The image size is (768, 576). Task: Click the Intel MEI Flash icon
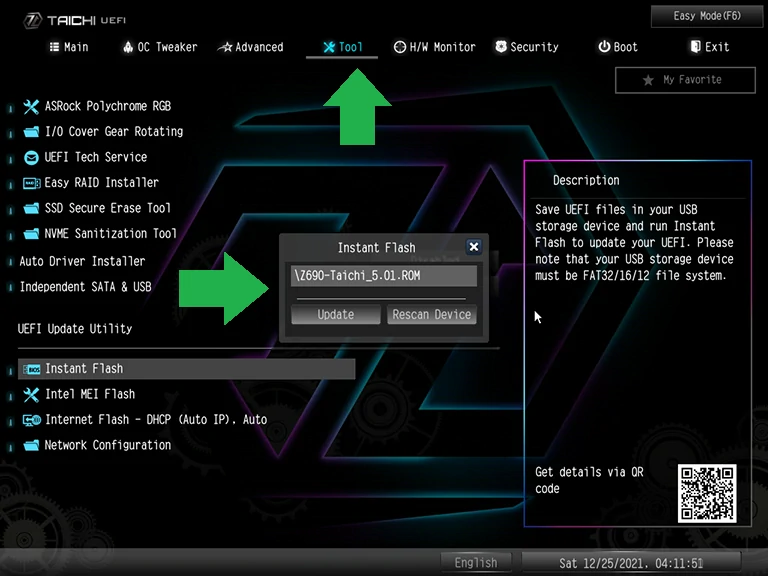click(31, 394)
